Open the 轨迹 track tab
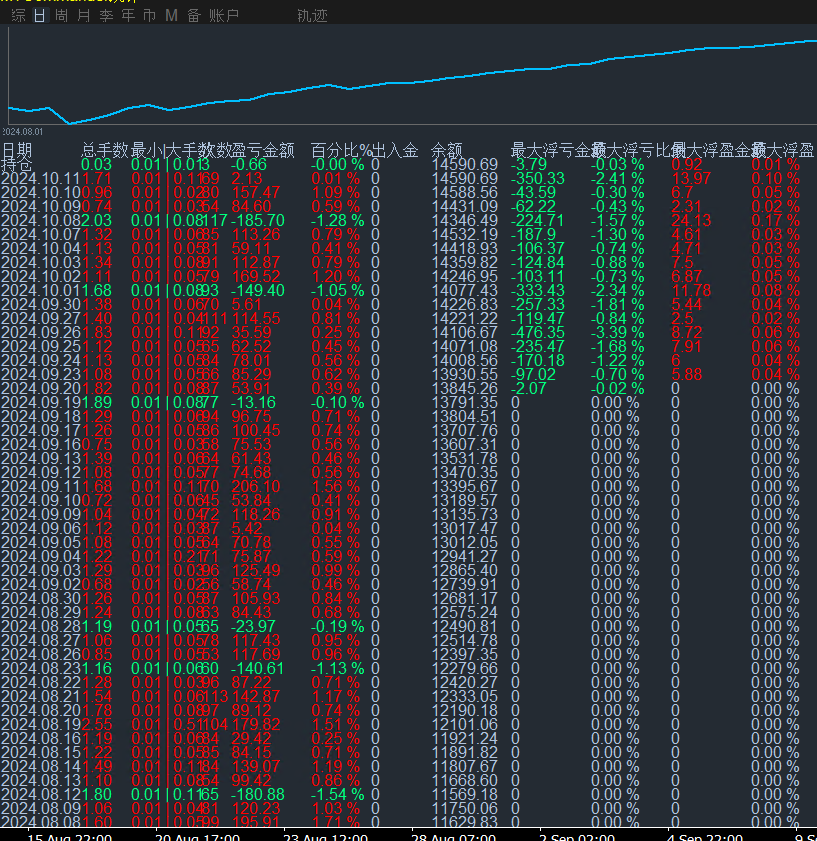Viewport: 817px width, 841px height. click(x=312, y=16)
